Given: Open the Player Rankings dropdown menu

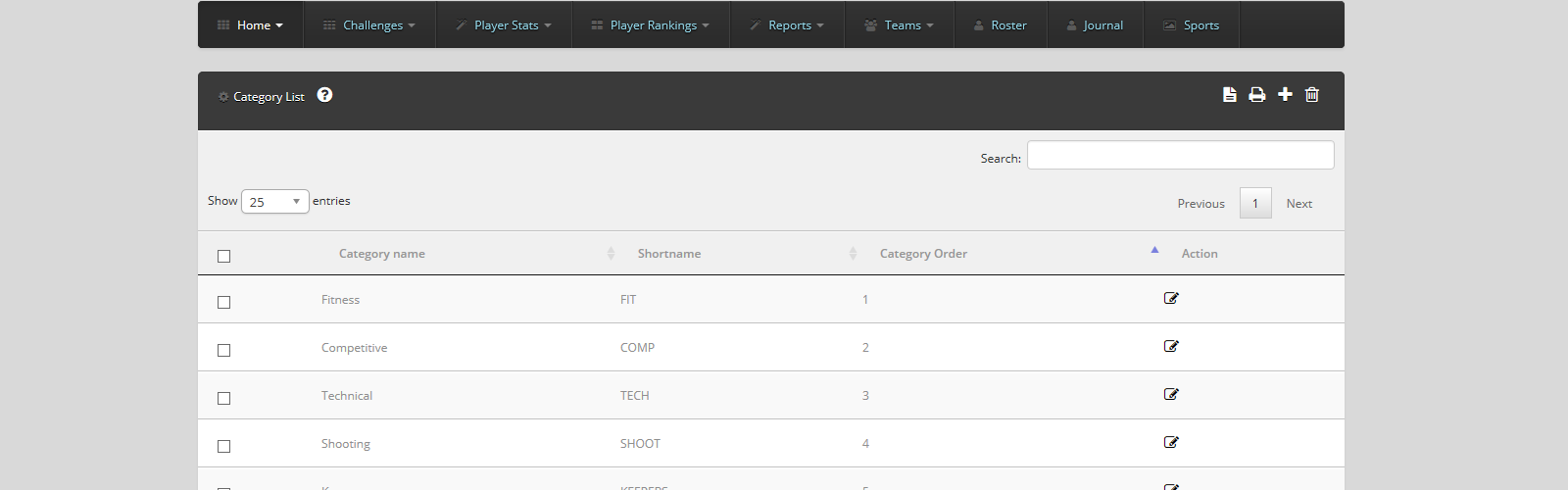Looking at the screenshot, I should [x=651, y=25].
